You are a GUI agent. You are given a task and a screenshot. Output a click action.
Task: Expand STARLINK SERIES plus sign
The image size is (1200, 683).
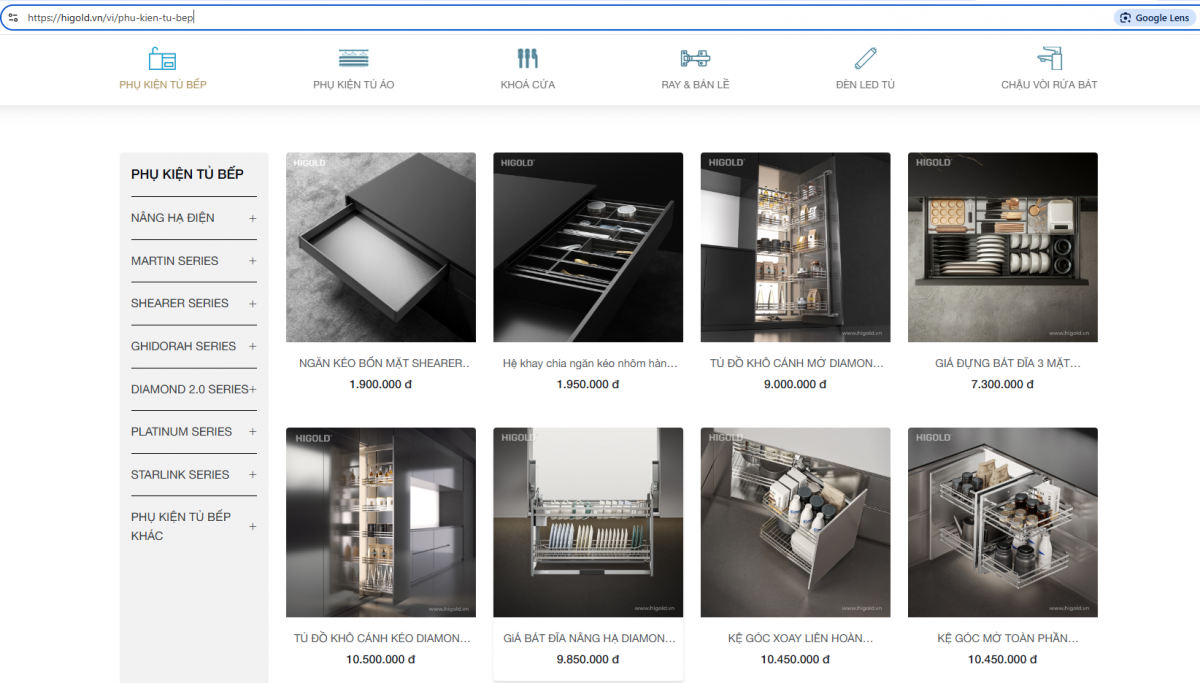253,475
